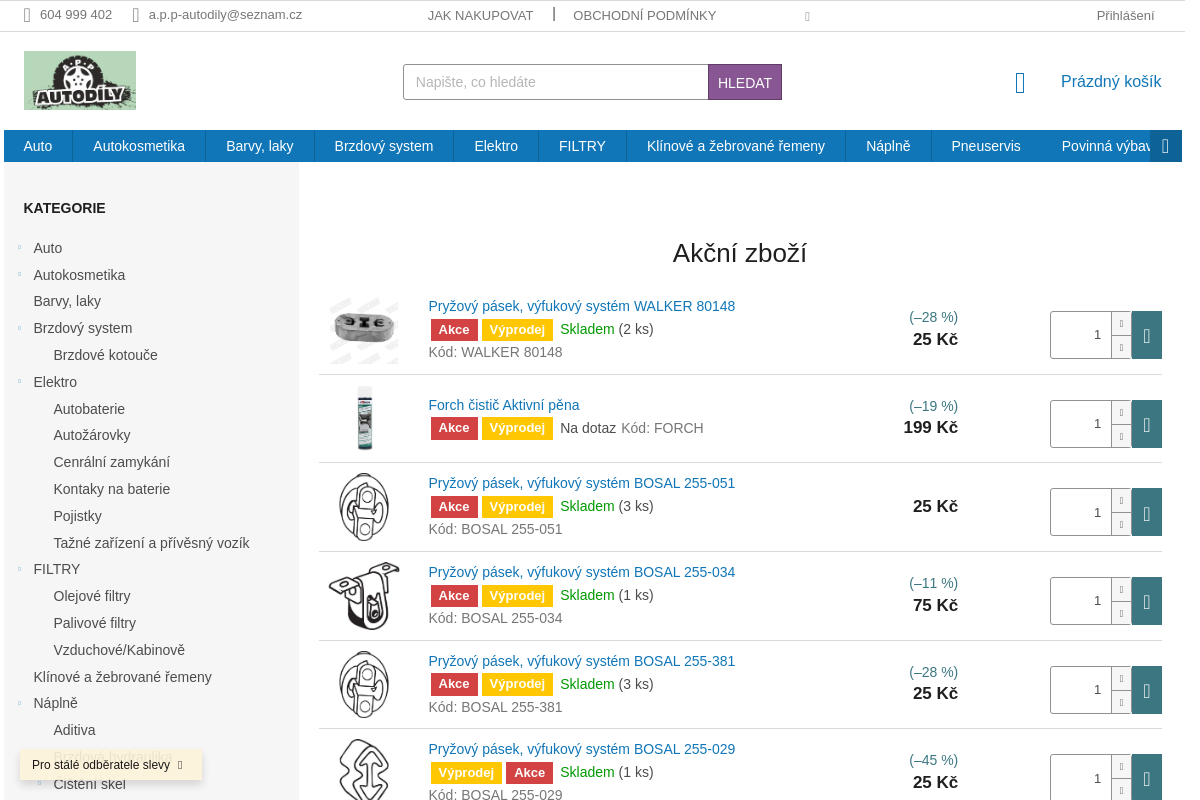Image resolution: width=1200 pixels, height=800 pixels.
Task: Select Autobaterie in sidebar
Action: pos(89,409)
